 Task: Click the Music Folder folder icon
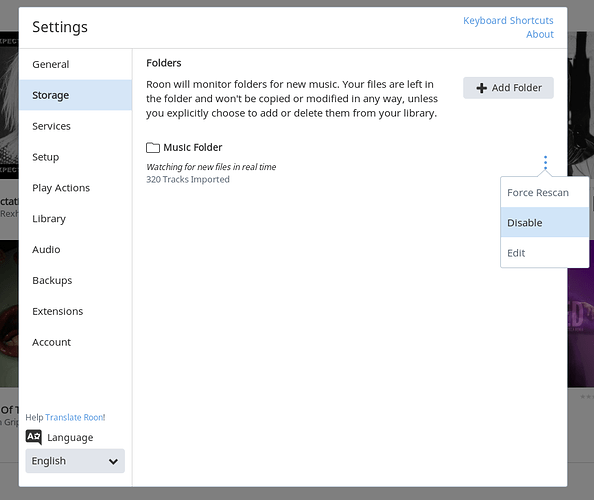pos(153,147)
